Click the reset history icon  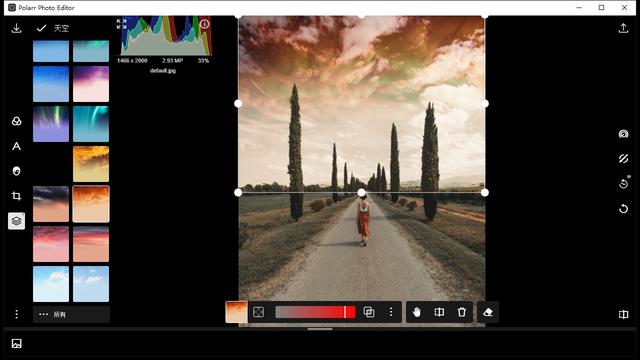tap(623, 209)
